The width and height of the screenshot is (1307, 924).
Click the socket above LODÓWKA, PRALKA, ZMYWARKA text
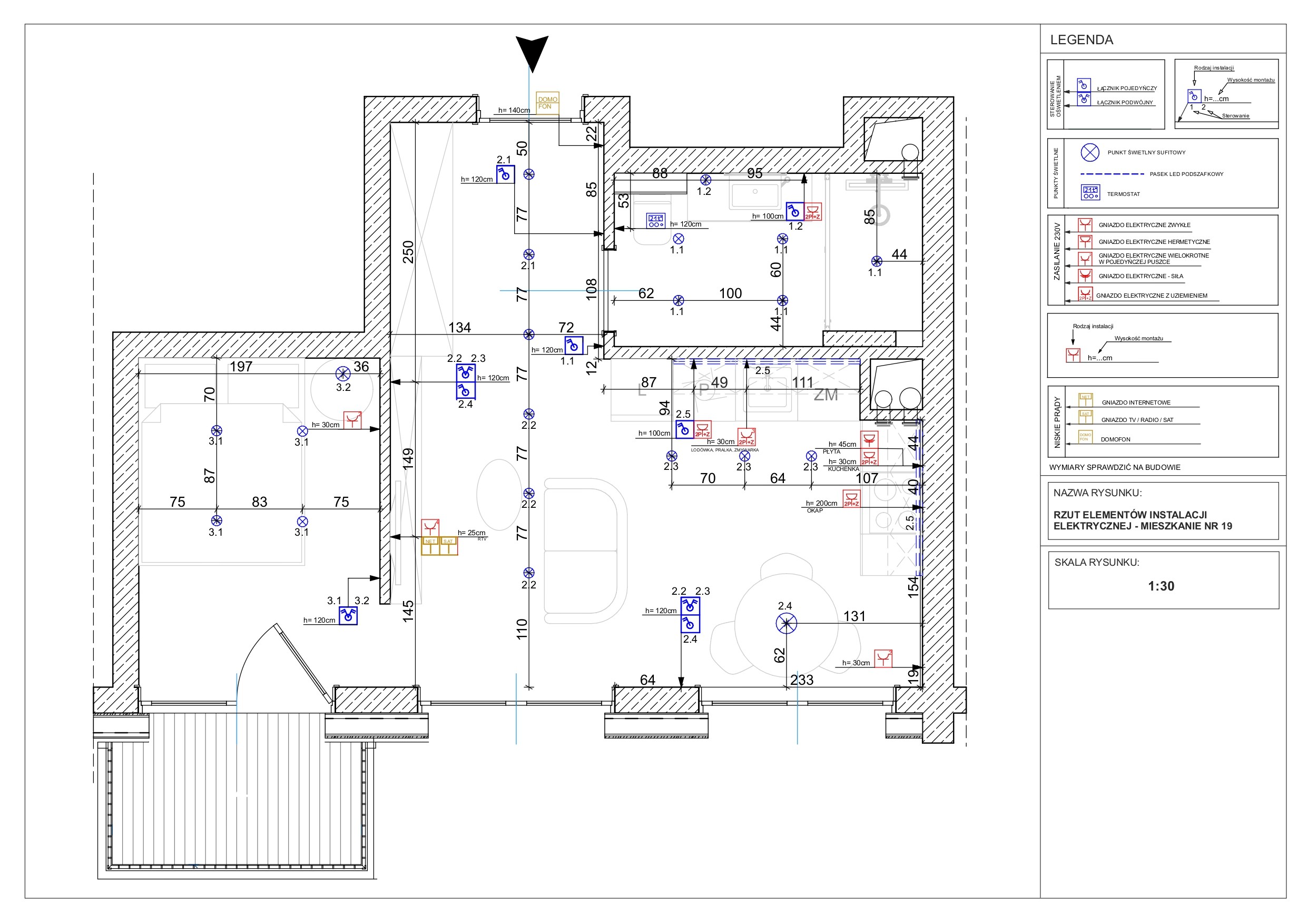point(746,437)
